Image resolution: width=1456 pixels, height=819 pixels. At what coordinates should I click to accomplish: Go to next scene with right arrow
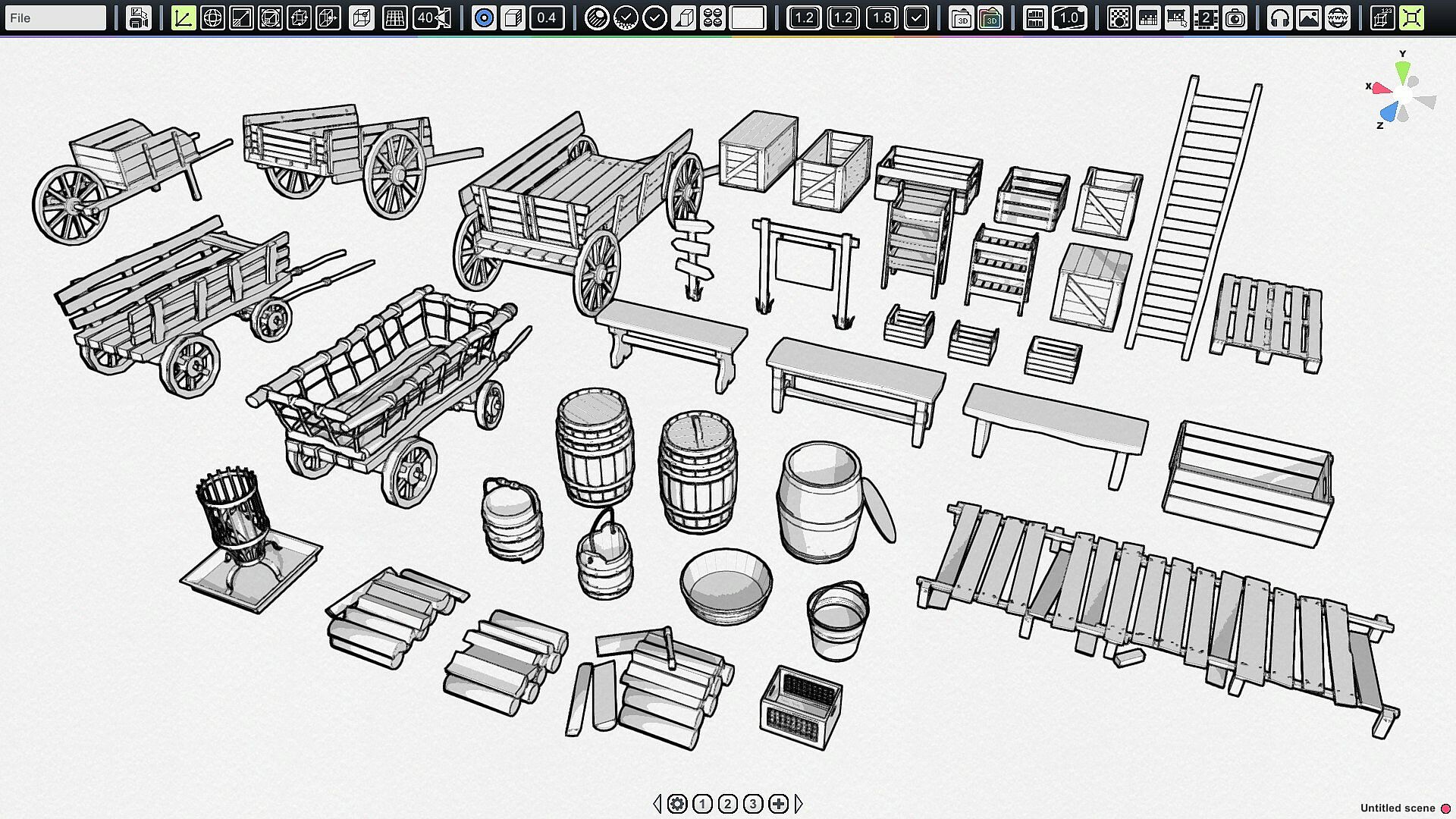799,804
